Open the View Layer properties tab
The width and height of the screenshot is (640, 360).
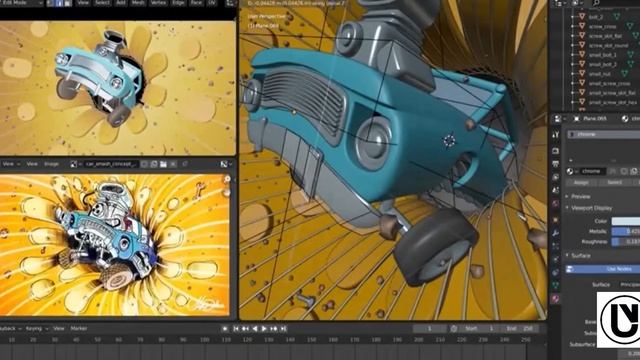(556, 178)
